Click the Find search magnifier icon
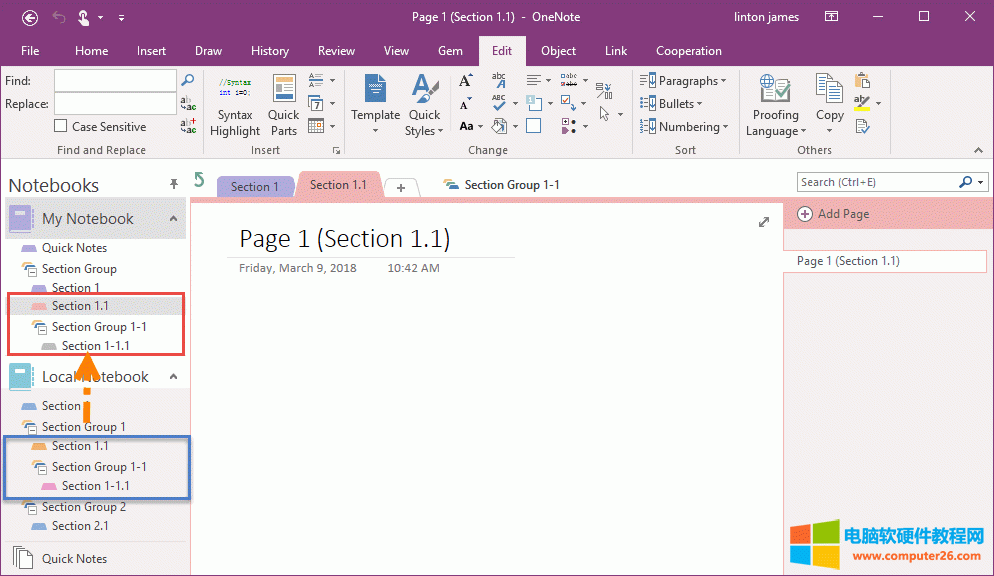The image size is (994, 576). pyautogui.click(x=187, y=80)
